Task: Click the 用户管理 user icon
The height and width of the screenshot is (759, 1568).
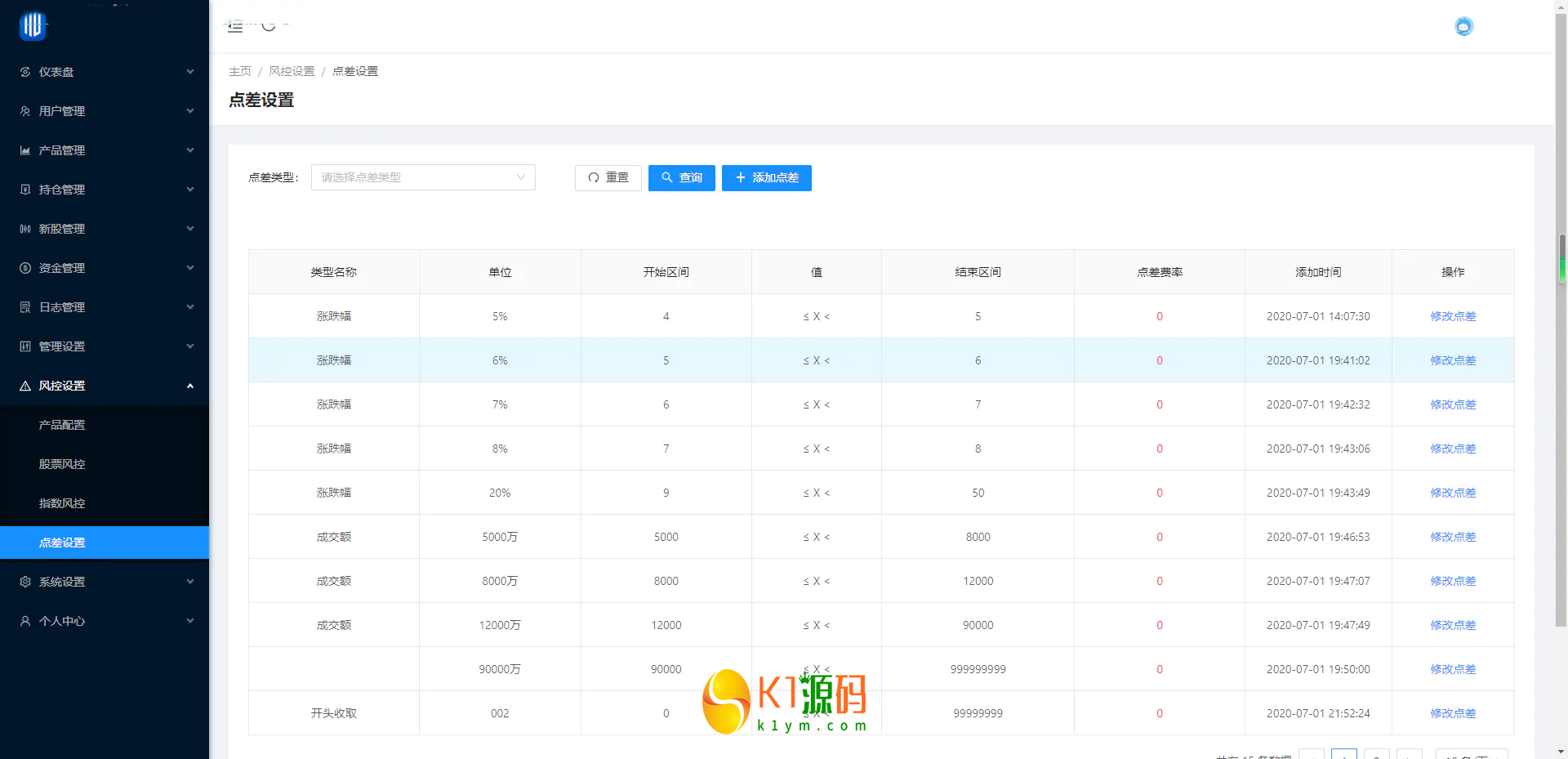Action: (x=25, y=111)
